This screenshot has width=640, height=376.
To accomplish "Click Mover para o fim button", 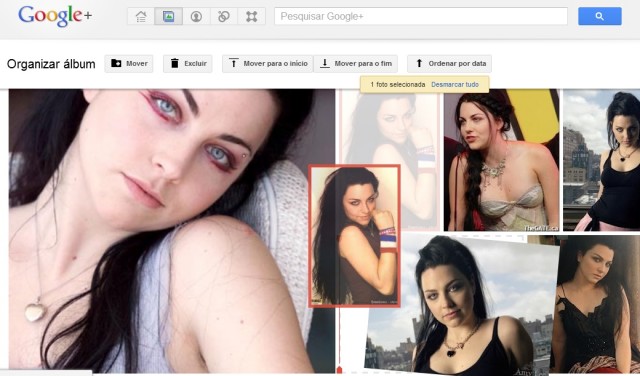I will (356, 64).
